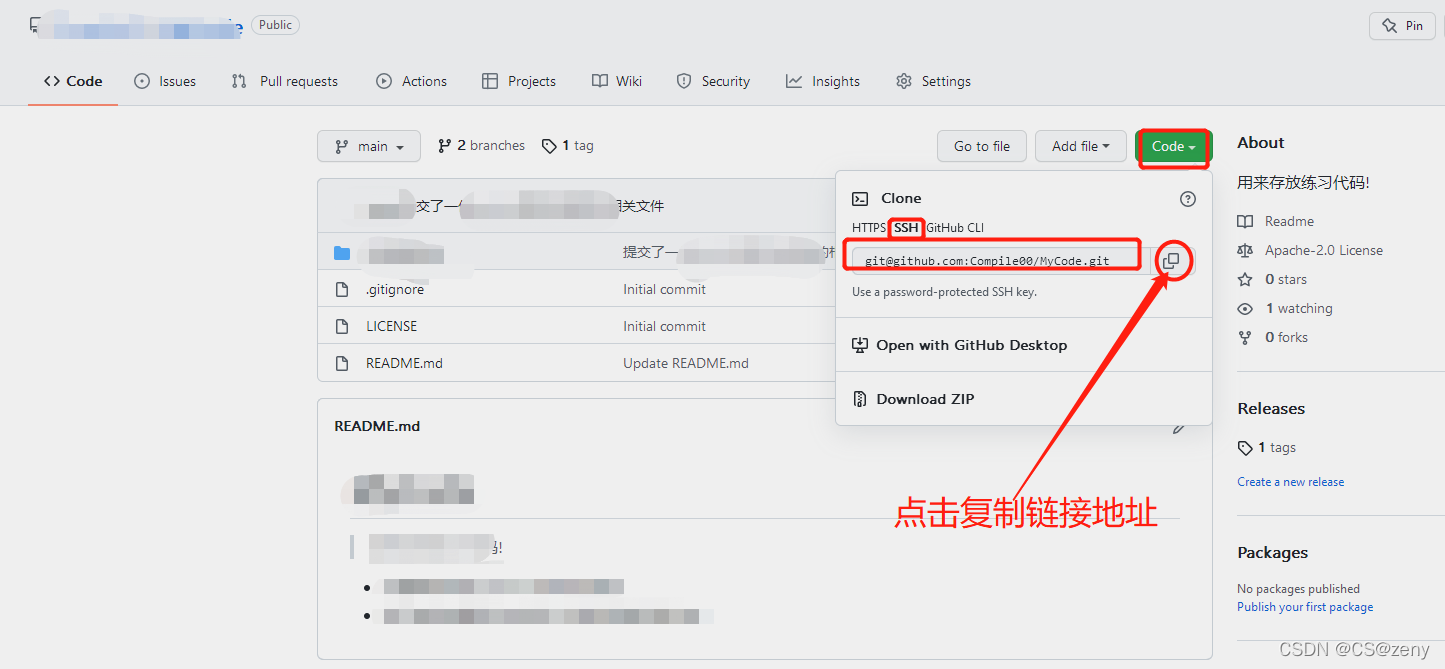Viewport: 1445px width, 669px height.
Task: Click the pencil edit icon for README.md
Action: [x=1179, y=427]
